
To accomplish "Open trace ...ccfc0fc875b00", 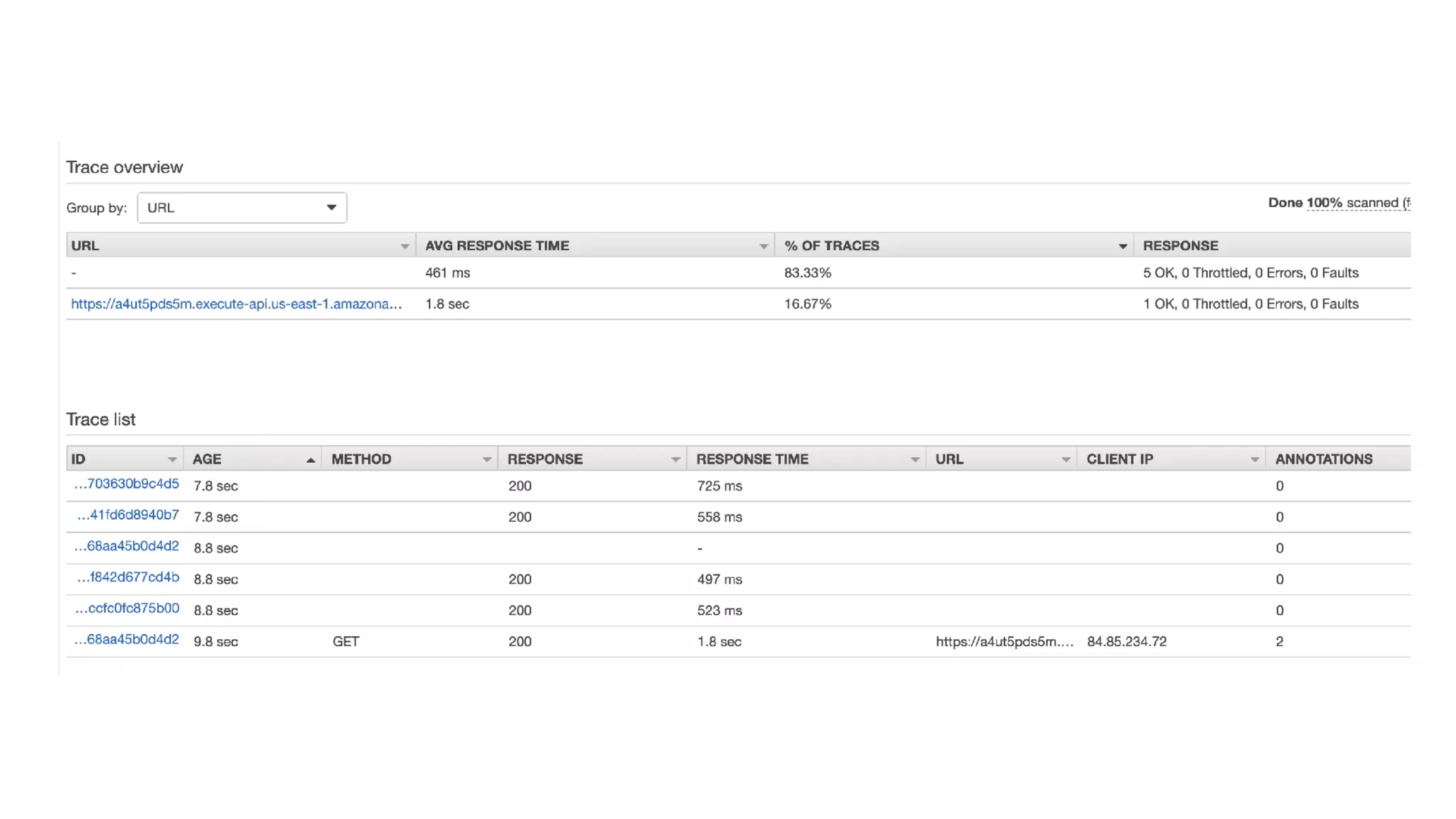I will click(127, 609).
